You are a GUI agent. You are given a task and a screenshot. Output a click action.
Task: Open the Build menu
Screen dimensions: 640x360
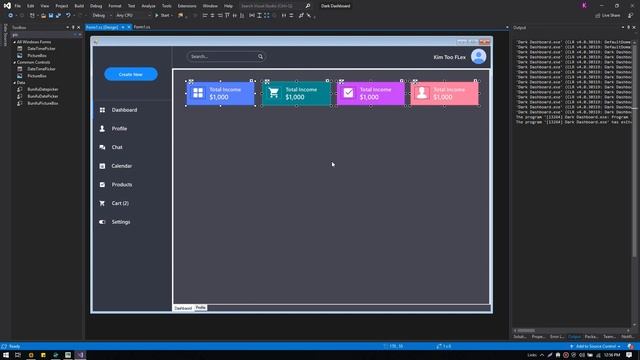(79, 6)
